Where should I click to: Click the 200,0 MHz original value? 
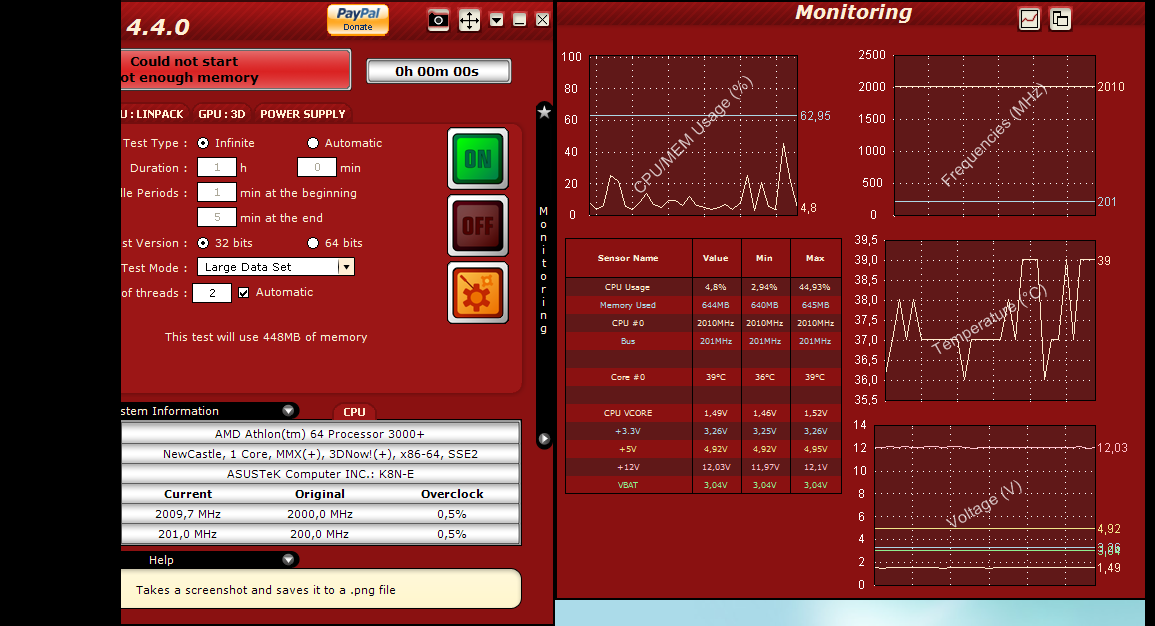coord(320,534)
